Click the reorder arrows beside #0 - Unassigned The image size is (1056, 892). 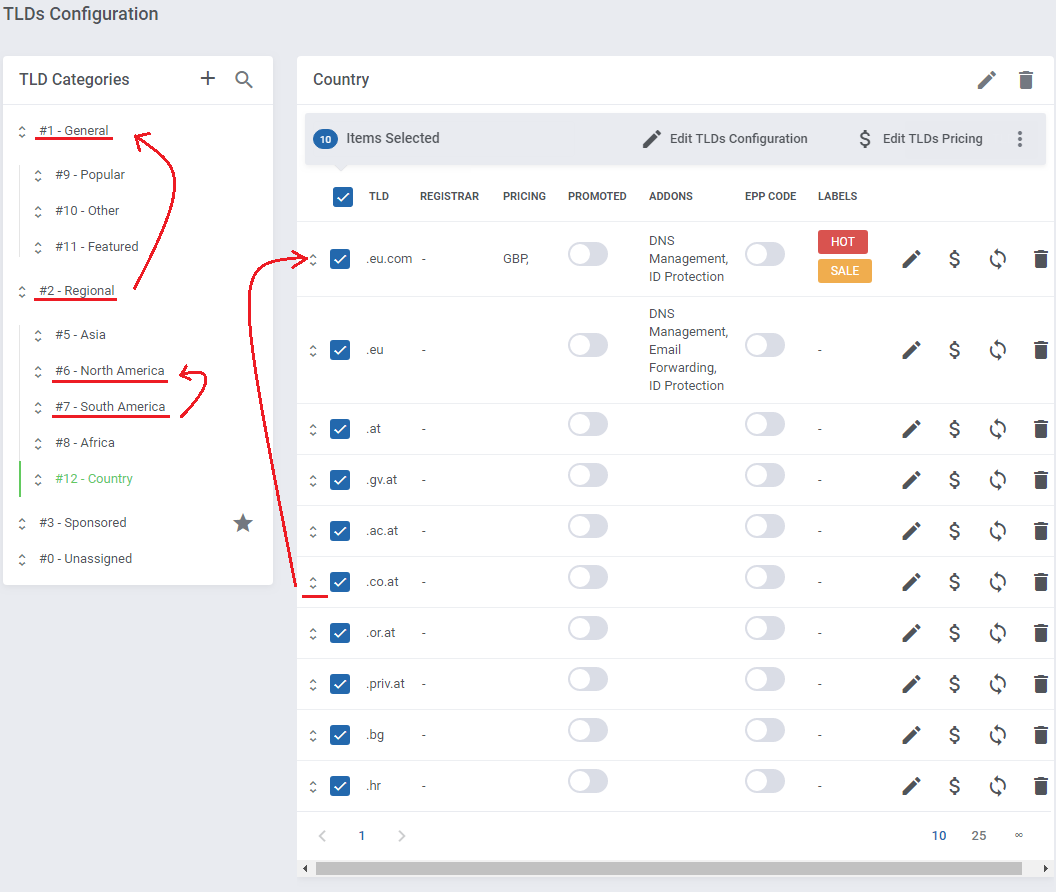point(22,559)
